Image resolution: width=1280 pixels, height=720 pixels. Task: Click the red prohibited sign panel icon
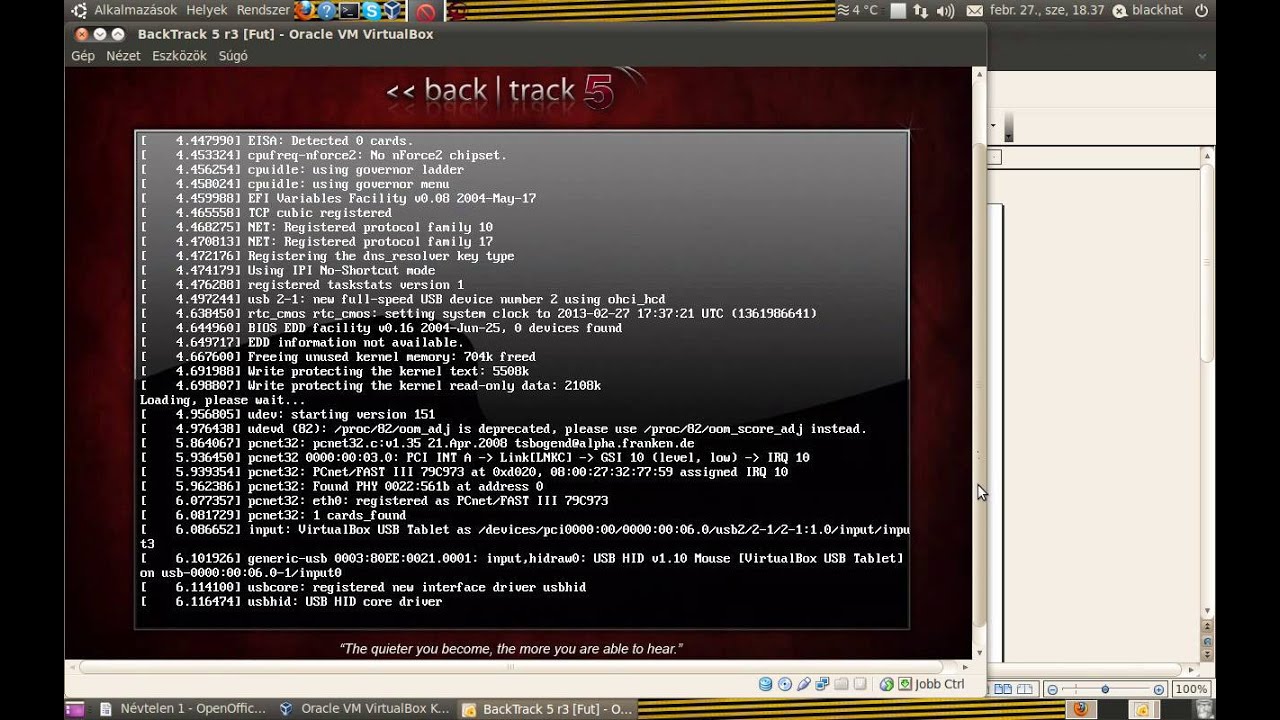point(425,11)
